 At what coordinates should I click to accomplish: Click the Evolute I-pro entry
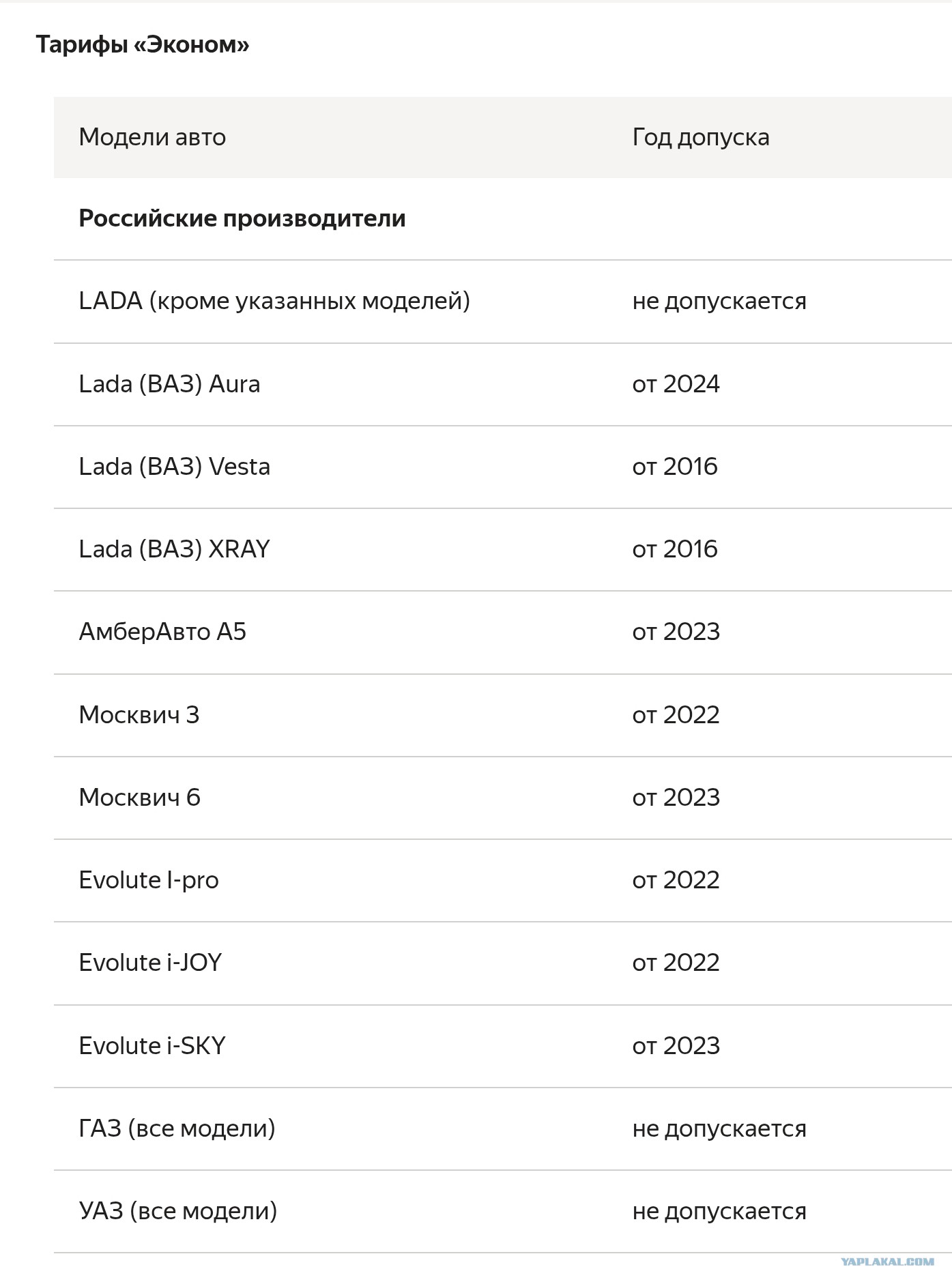[x=149, y=880]
